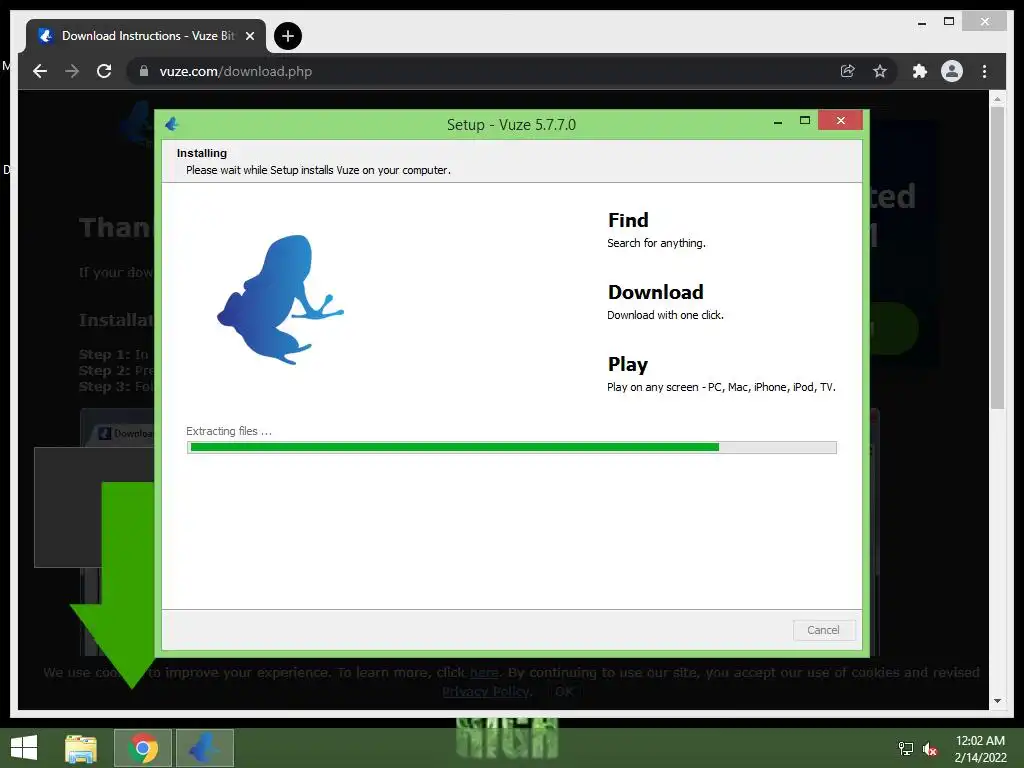
Task: Close the Vuze Setup window
Action: (x=840, y=120)
